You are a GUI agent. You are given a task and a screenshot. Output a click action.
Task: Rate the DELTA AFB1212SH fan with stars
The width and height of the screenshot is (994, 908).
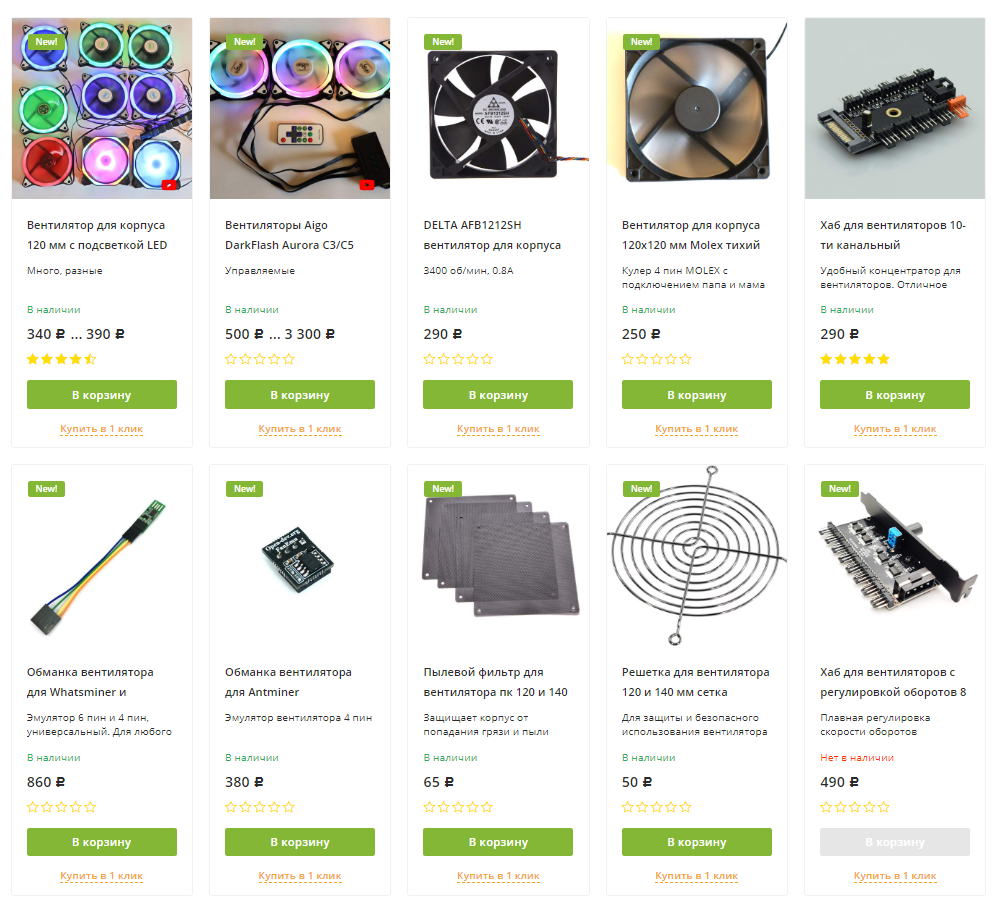point(458,360)
